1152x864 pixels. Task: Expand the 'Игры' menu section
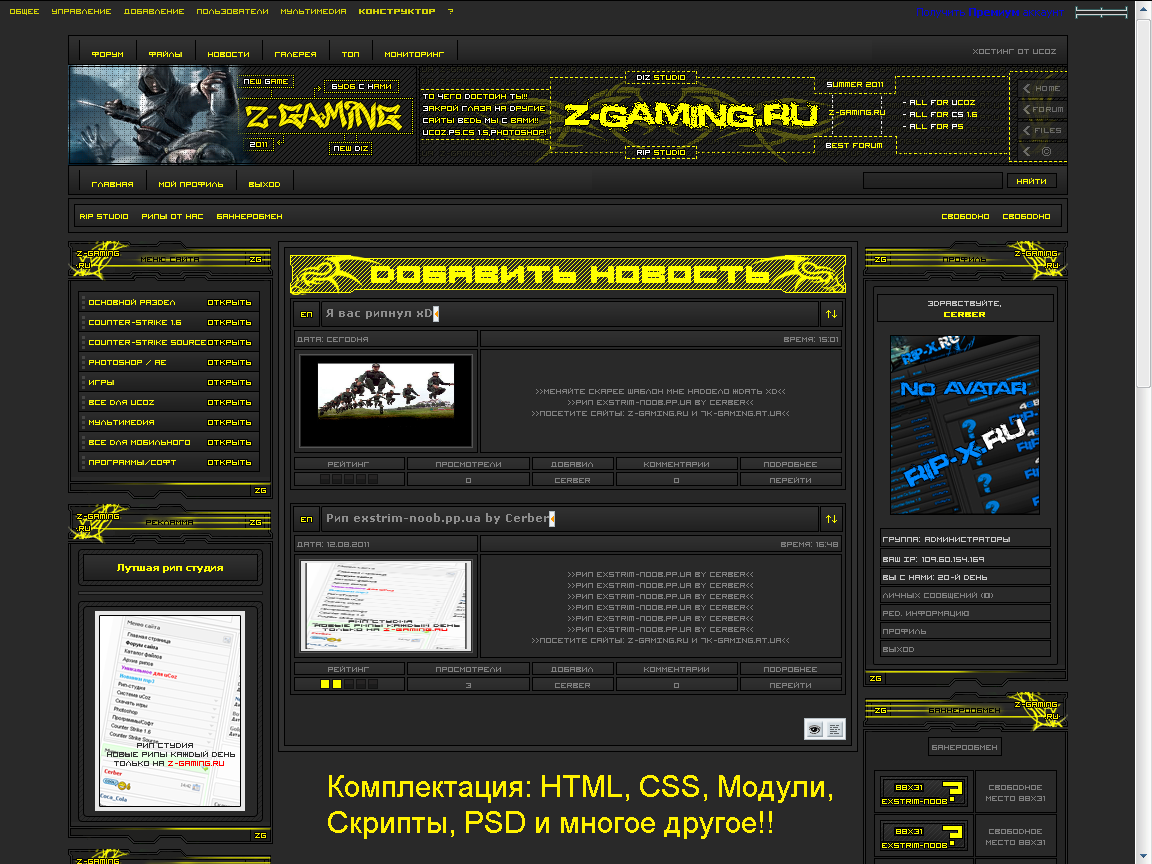(229, 382)
